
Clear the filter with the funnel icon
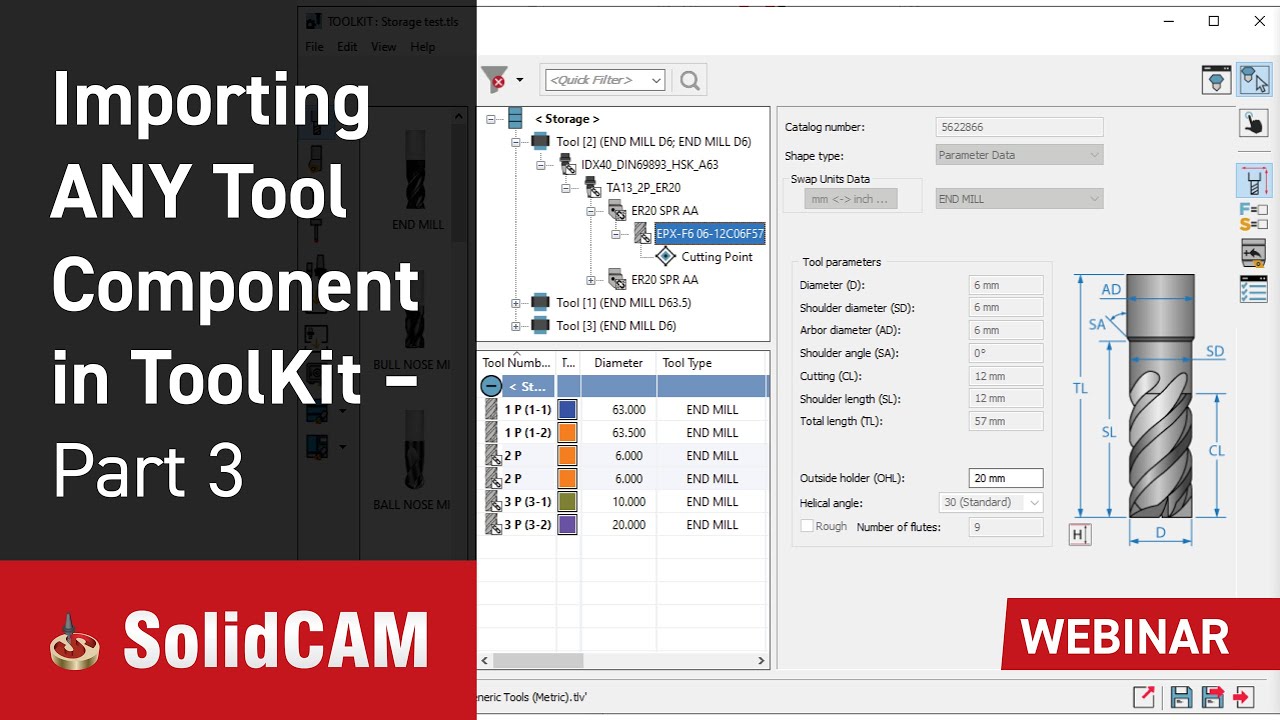[x=494, y=79]
